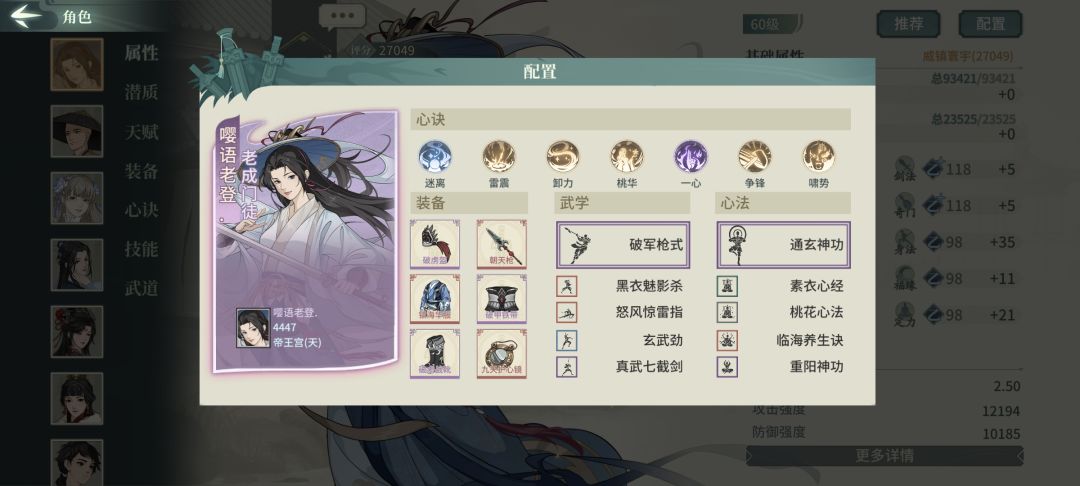The width and height of the screenshot is (1080, 486).
Task: Select the 迷离 heart technique icon
Action: [435, 156]
